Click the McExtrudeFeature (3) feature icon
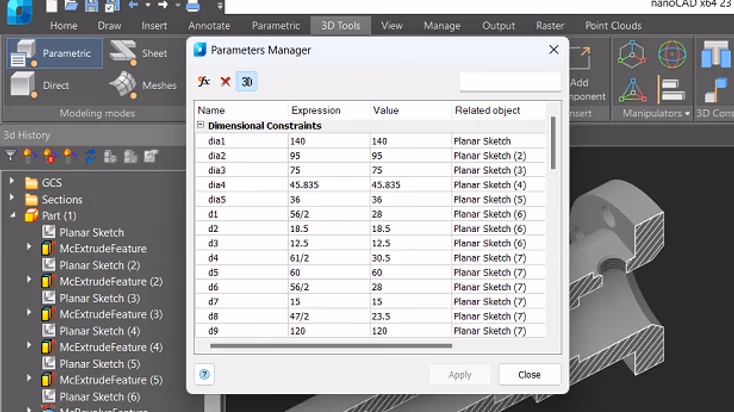Viewport: 734px width, 412px height. (48, 314)
